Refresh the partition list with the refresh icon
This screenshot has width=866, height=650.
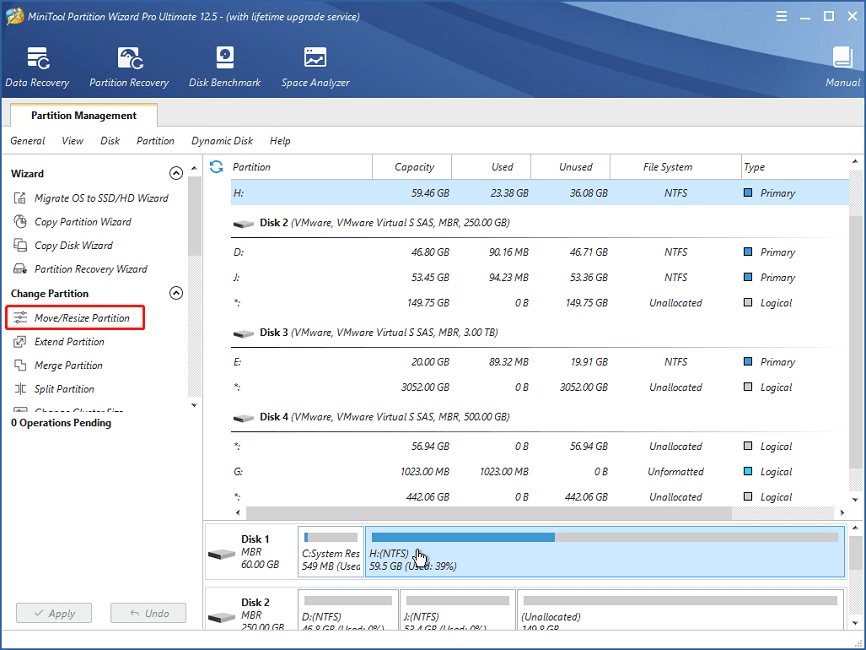(x=216, y=166)
